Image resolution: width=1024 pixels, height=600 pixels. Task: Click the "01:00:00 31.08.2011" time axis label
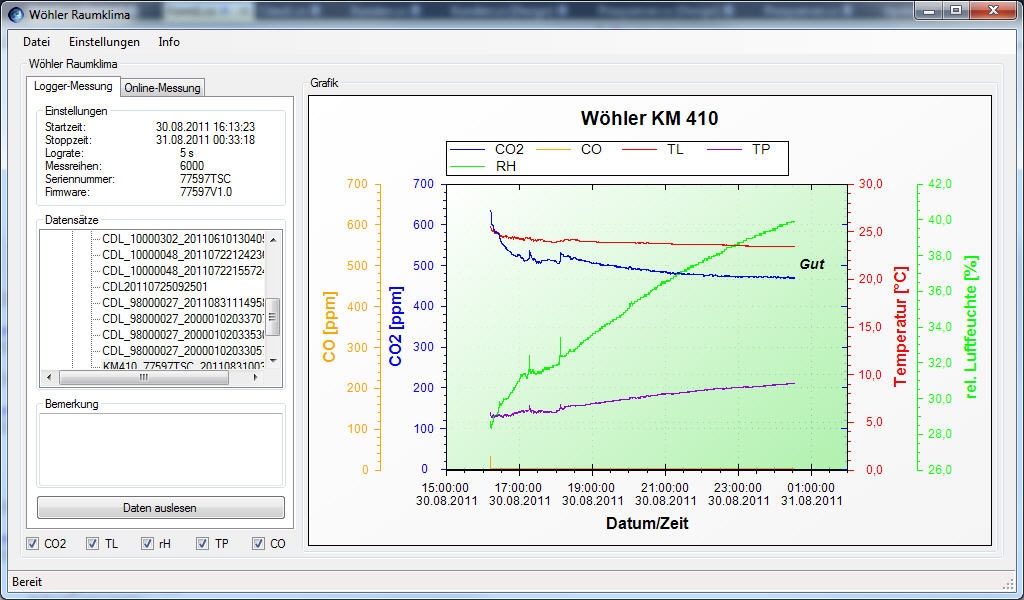(x=811, y=494)
